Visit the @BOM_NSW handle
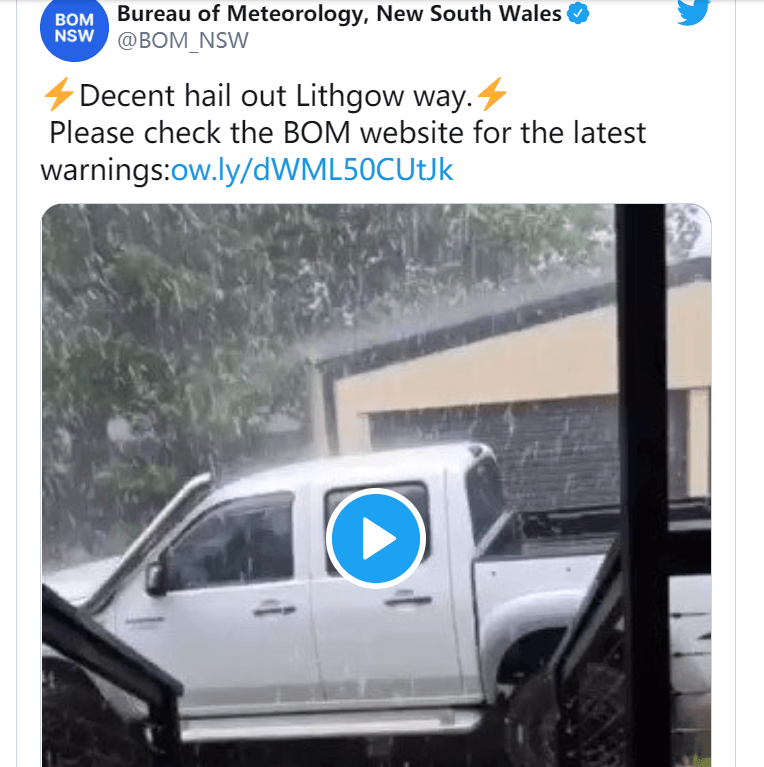This screenshot has width=764, height=767. tap(183, 41)
